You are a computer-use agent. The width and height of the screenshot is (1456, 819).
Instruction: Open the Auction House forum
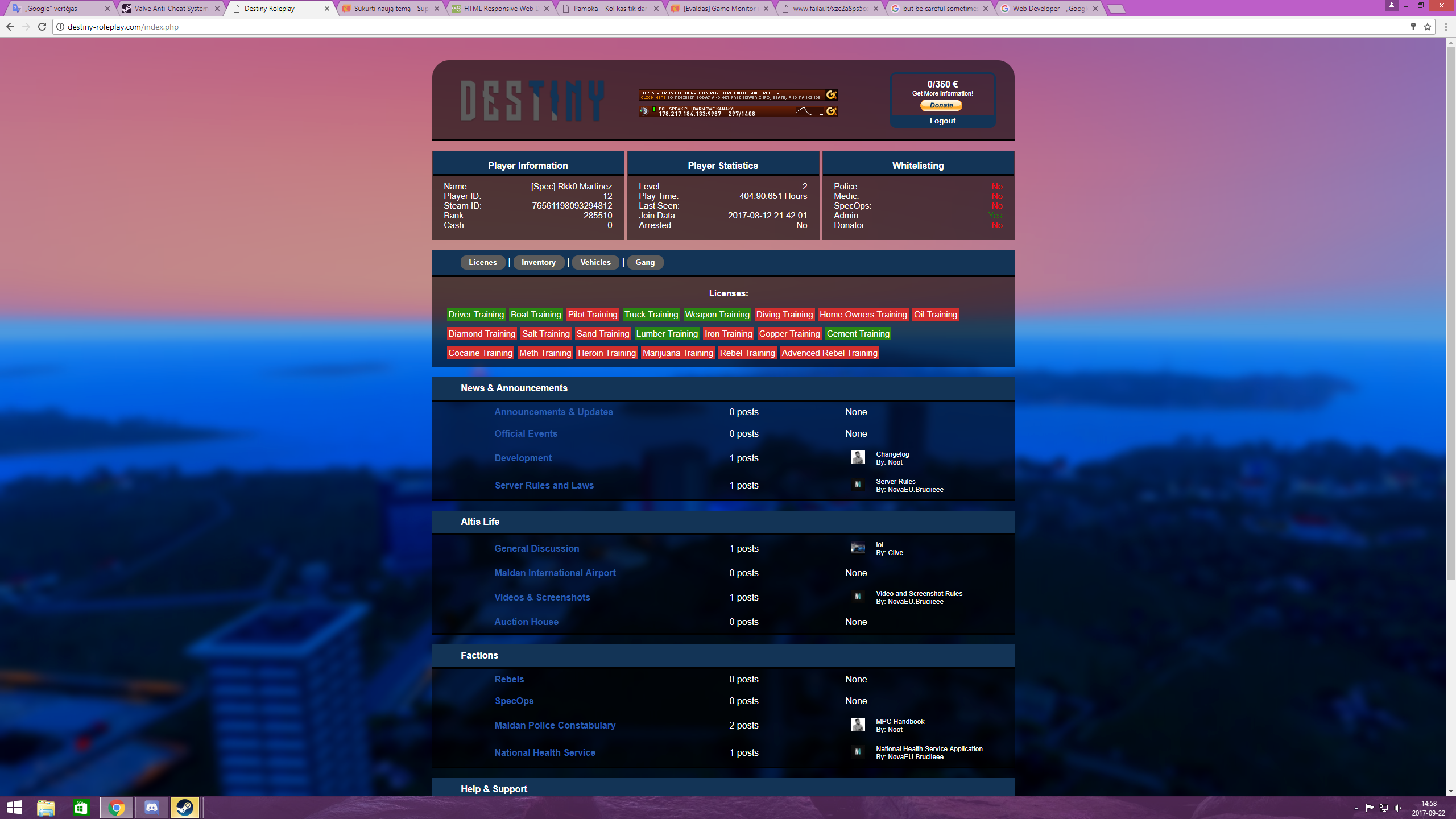pos(526,622)
